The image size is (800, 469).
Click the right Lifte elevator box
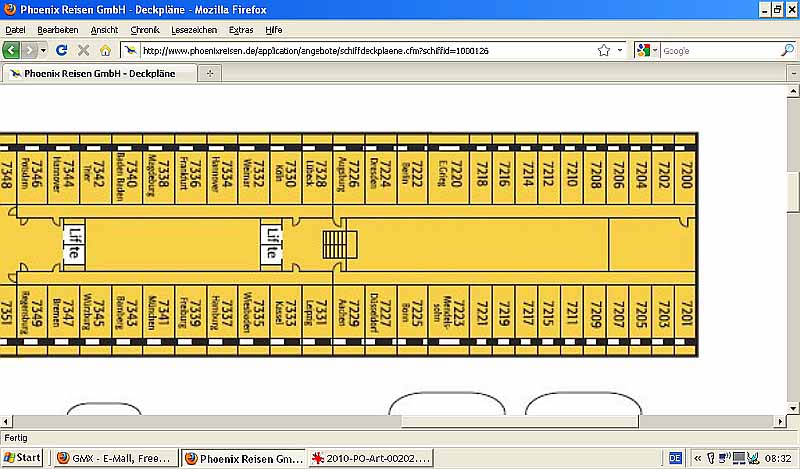[x=271, y=244]
